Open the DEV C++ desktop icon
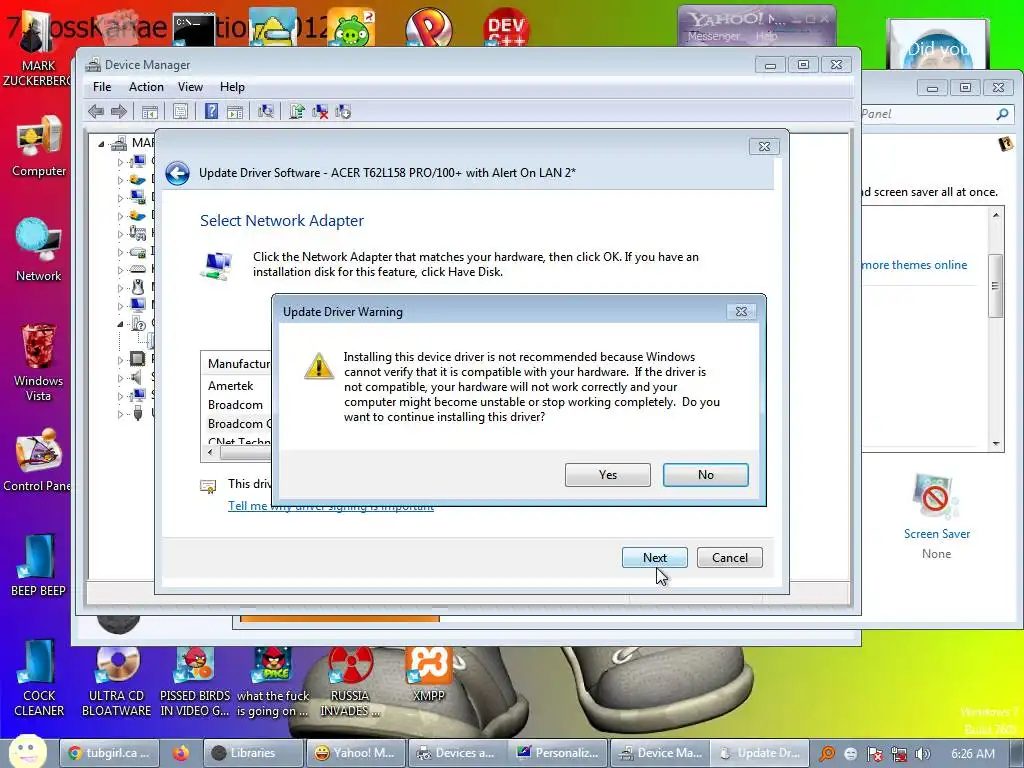The height and width of the screenshot is (768, 1024). (506, 27)
